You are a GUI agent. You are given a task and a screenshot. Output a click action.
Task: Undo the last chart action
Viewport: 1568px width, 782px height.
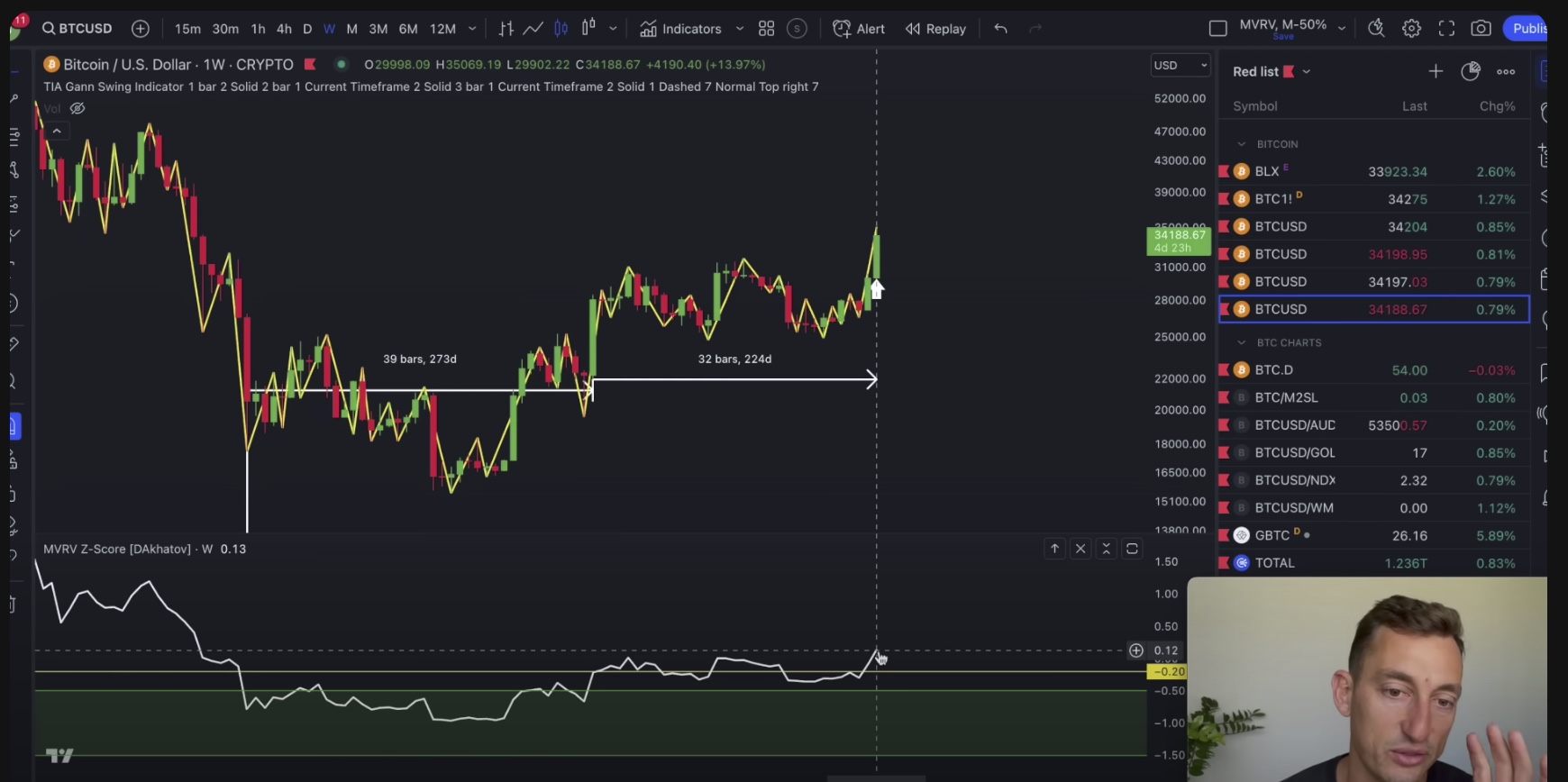pyautogui.click(x=1000, y=29)
